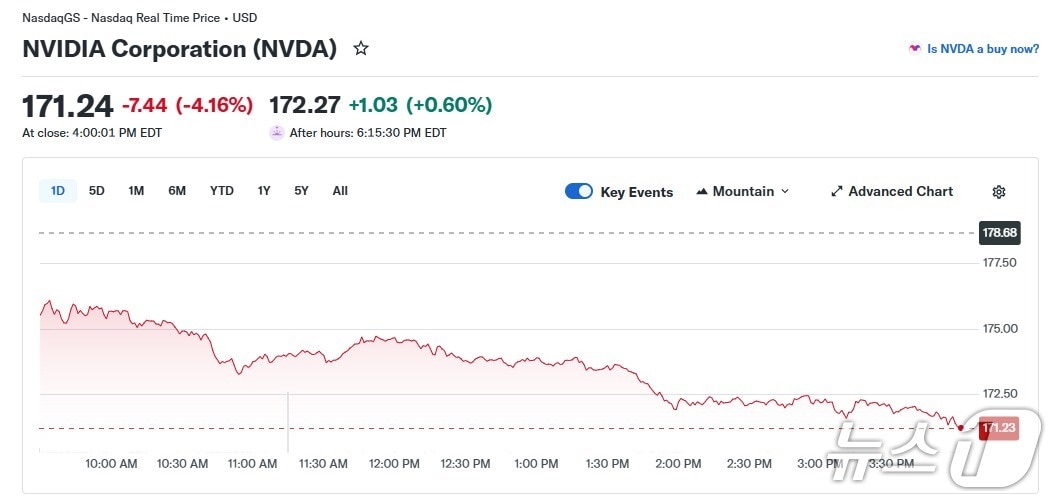
Task: Select the 6M chart range
Action: [177, 191]
